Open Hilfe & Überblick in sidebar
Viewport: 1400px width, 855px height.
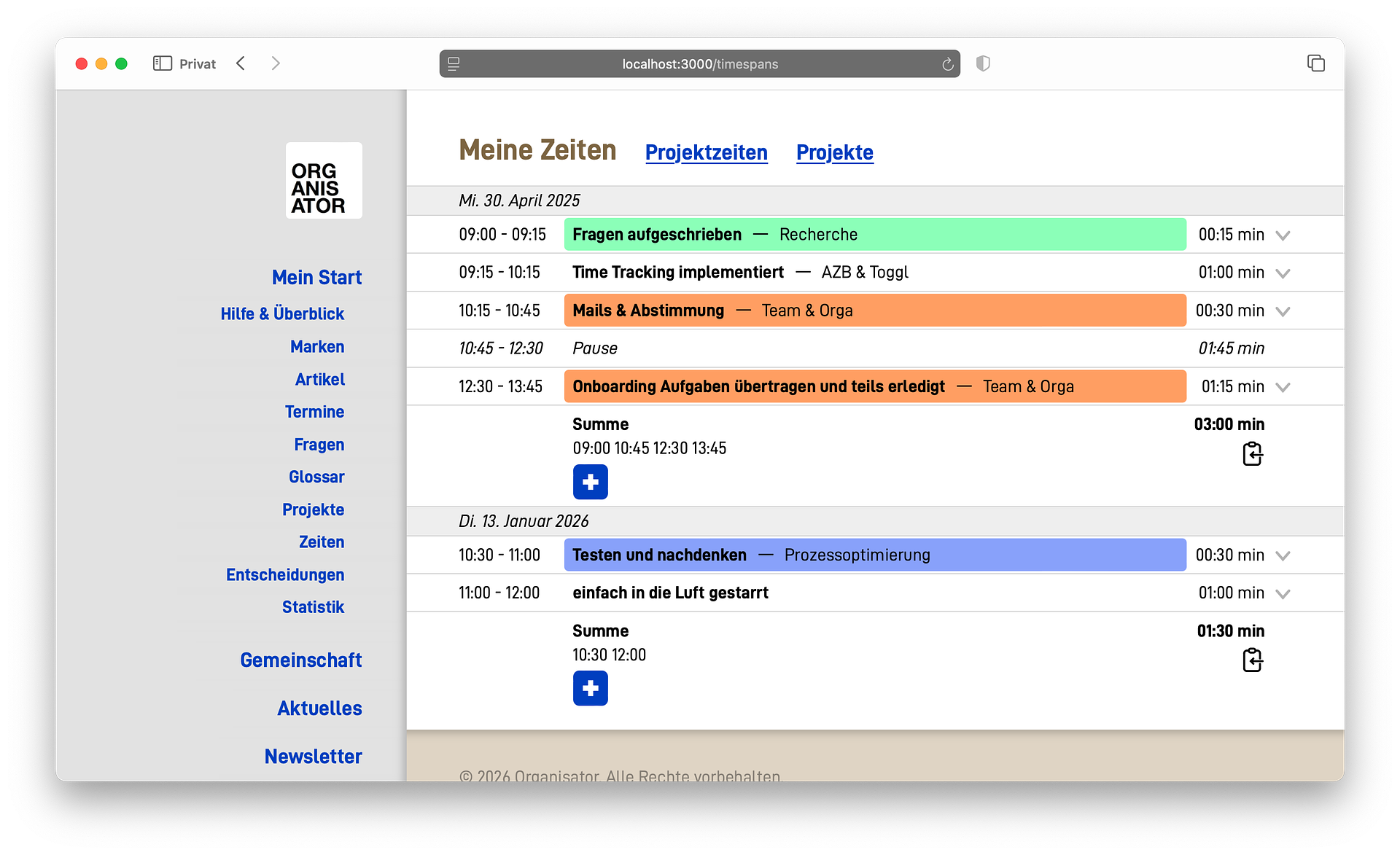[x=282, y=314]
